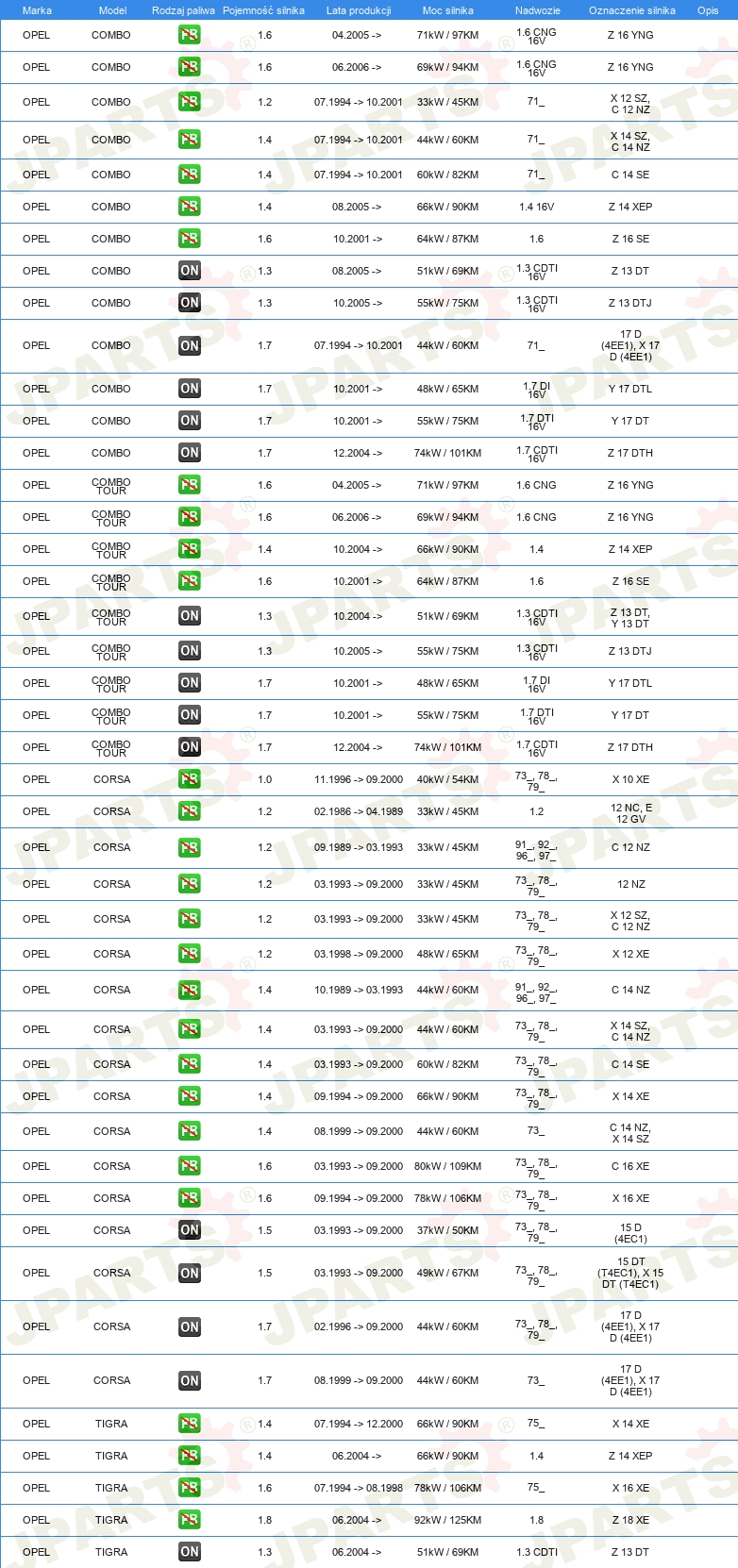Click the Marka column header
738x1568 pixels.
click(x=37, y=10)
